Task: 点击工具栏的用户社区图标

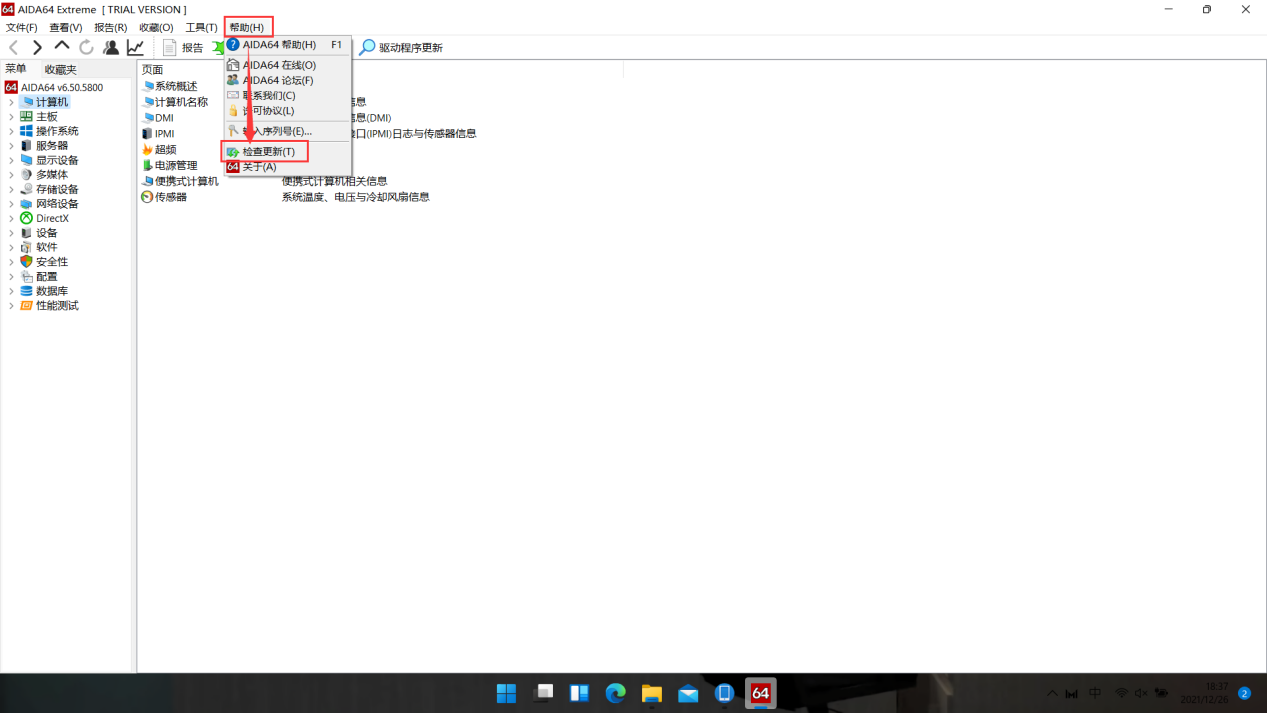Action: [x=111, y=47]
